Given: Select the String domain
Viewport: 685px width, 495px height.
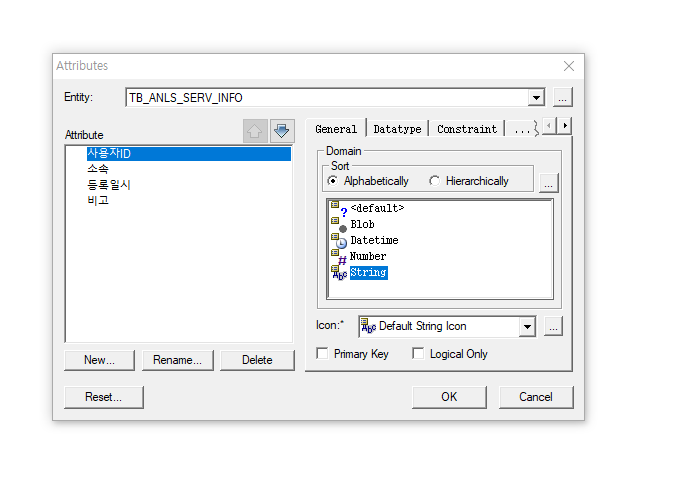Looking at the screenshot, I should click(x=368, y=273).
